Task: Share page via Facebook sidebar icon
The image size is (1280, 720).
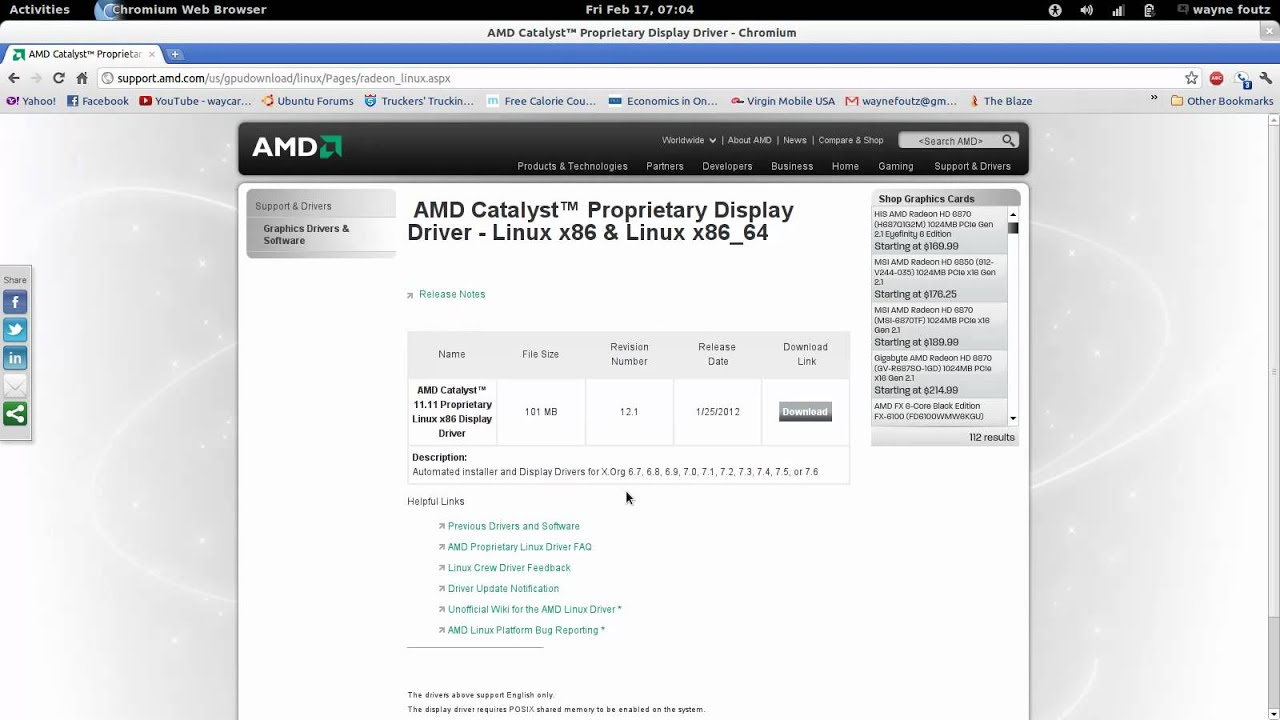Action: click(15, 302)
